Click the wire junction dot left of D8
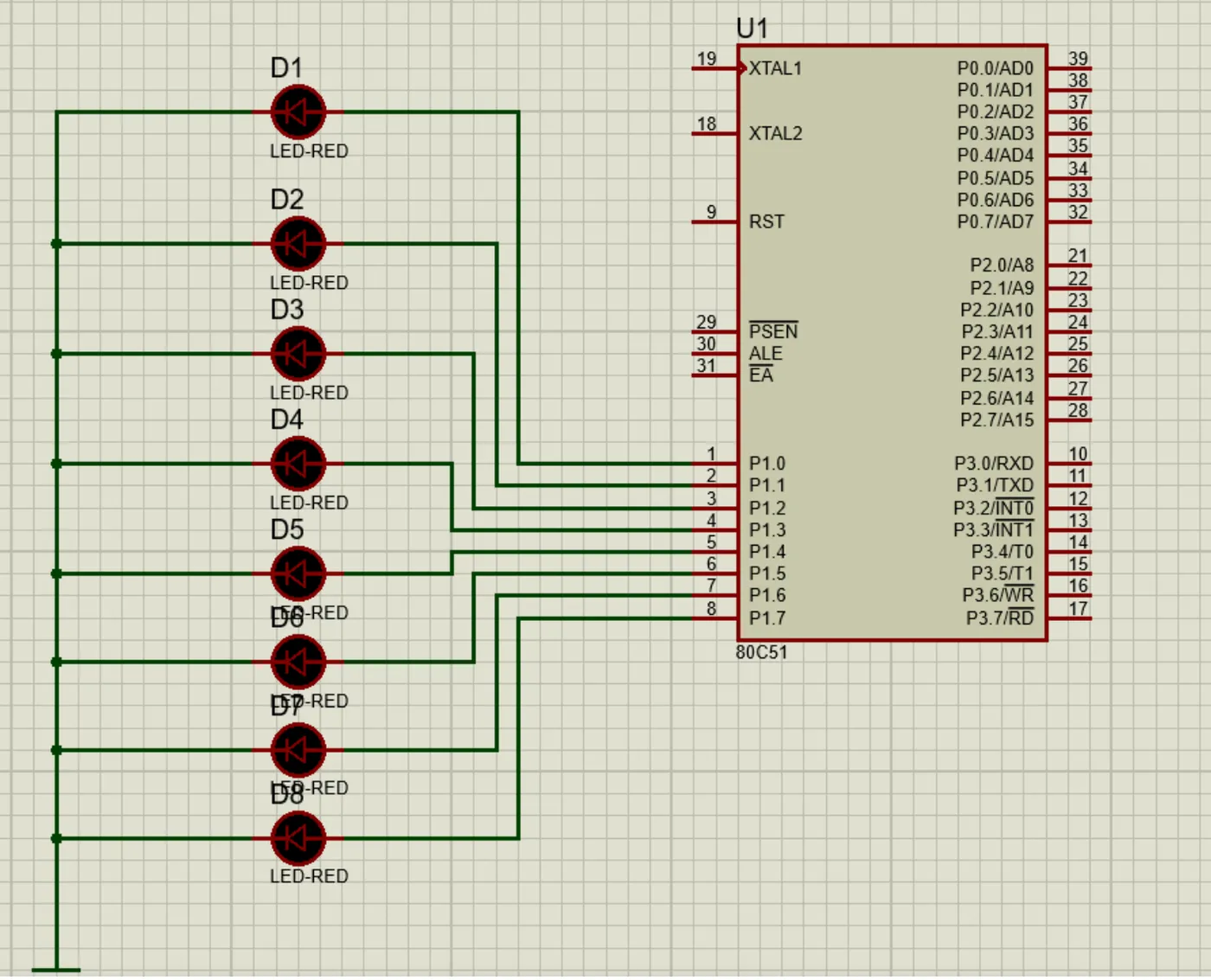The height and width of the screenshot is (980, 1211). 56,838
